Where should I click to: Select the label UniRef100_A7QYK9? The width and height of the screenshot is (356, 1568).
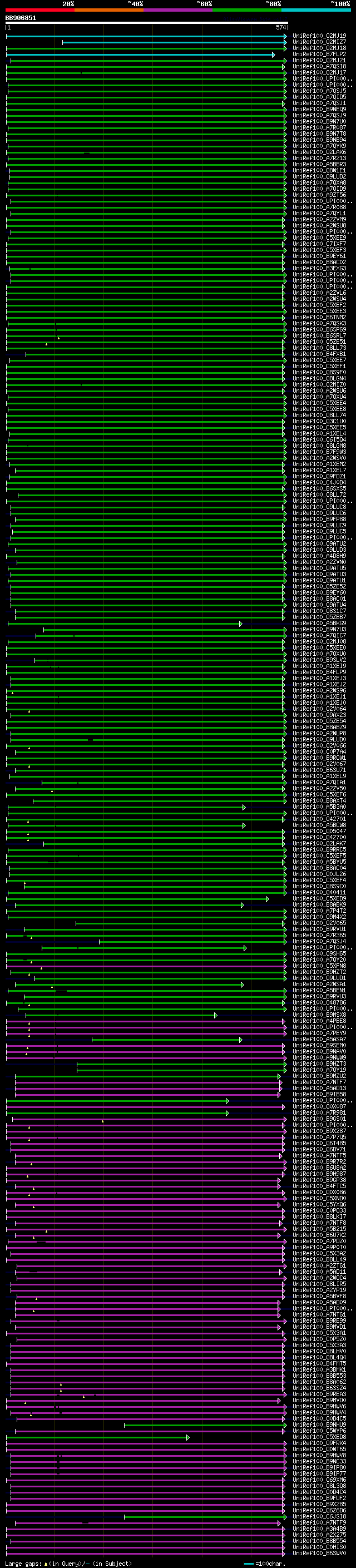click(x=319, y=146)
